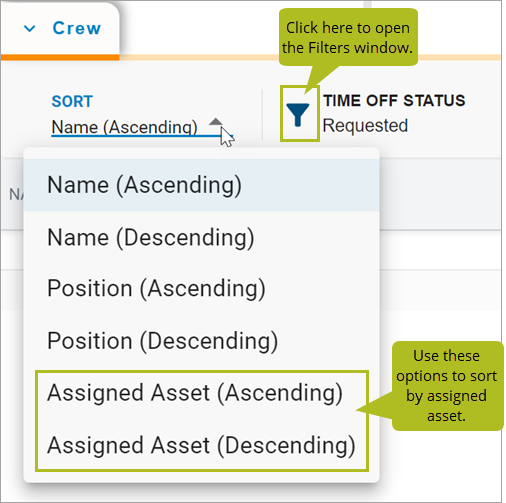Viewport: 506px width, 503px height.
Task: Collapse the Crew section chevron
Action: [x=30, y=29]
